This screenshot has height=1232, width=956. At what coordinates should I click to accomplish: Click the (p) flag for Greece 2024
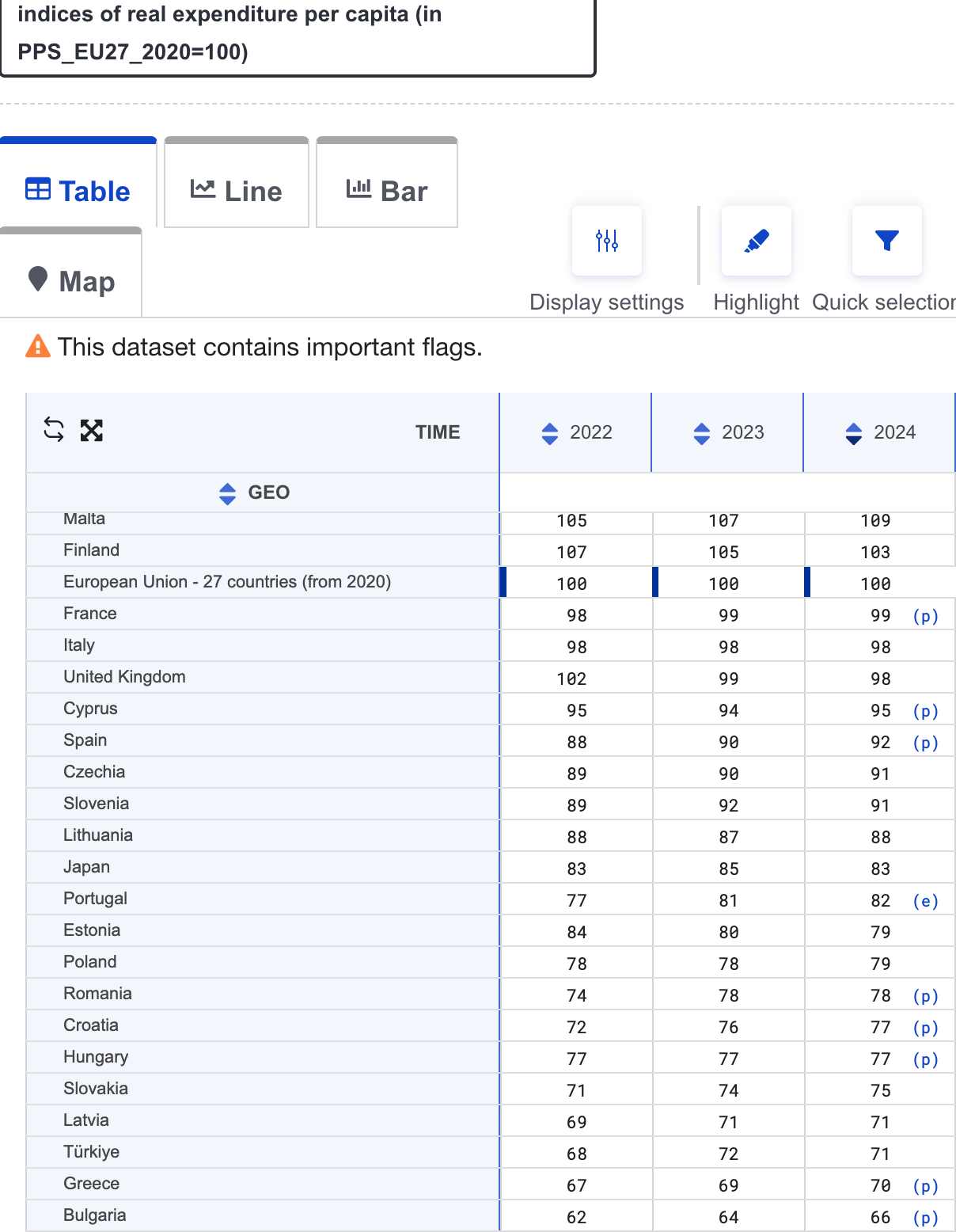tap(925, 1186)
